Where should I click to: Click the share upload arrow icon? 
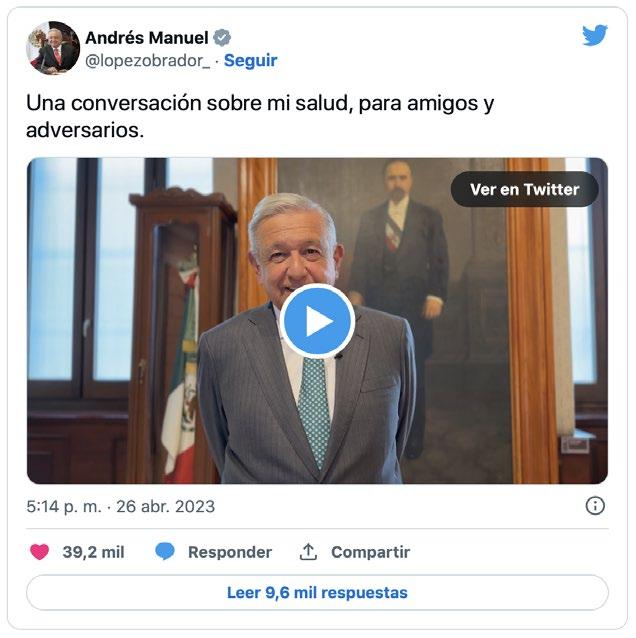click(x=308, y=552)
